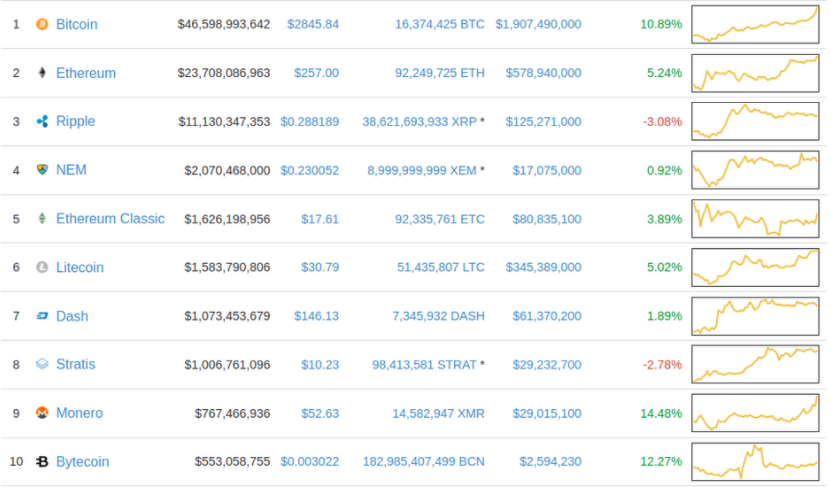This screenshot has height=487, width=831.
Task: Open Bitcoin 7-day price sparkline chart
Action: pyautogui.click(x=755, y=24)
